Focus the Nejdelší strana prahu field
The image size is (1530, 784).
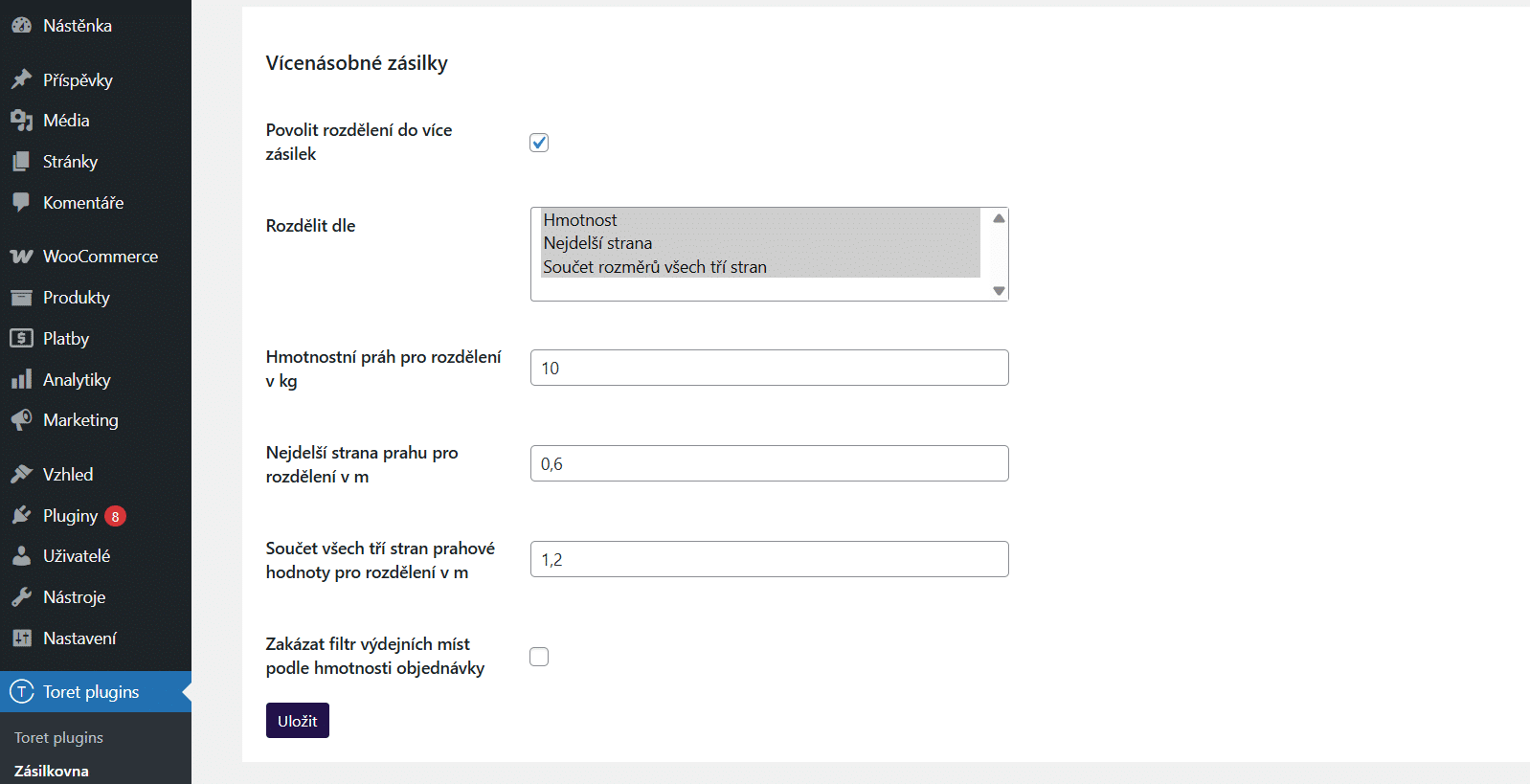pos(769,463)
